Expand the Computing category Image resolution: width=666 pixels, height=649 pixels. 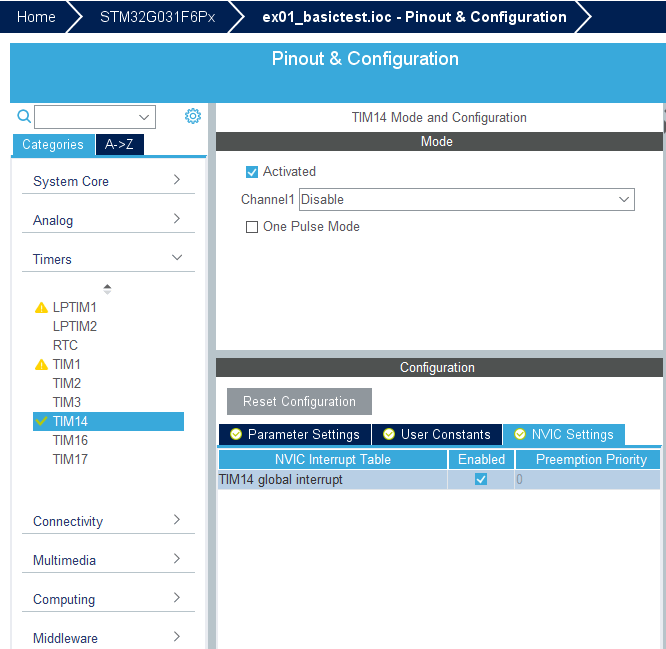(x=108, y=599)
